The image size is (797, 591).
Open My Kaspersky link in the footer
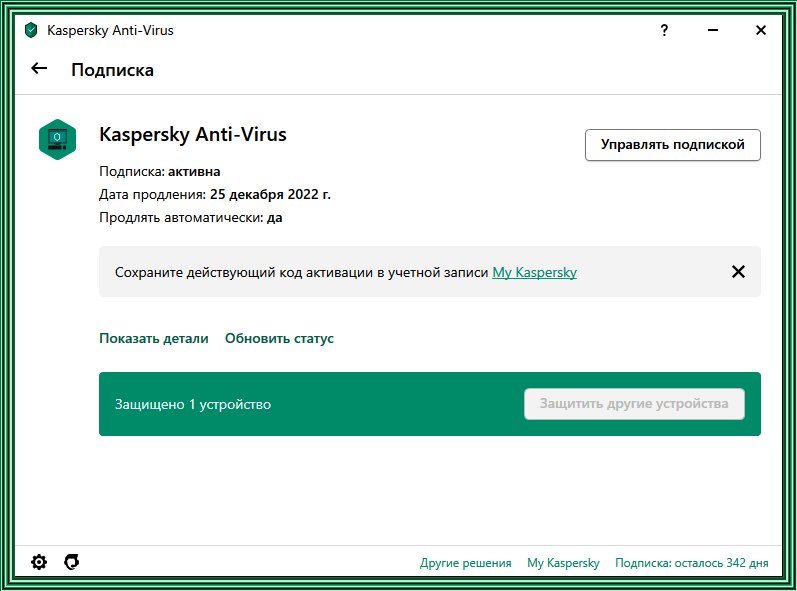tap(563, 563)
